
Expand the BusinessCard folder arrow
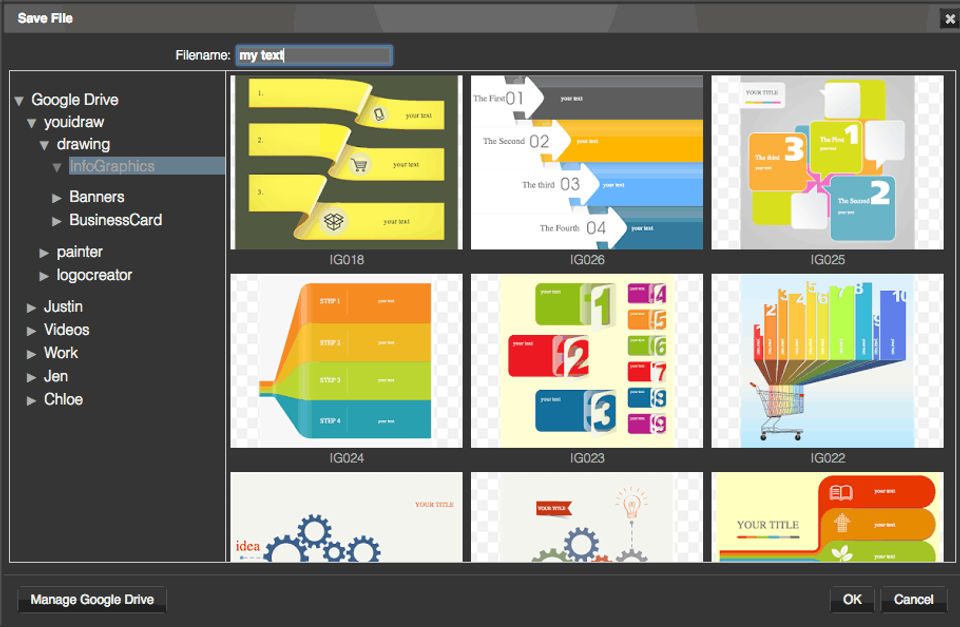57,221
